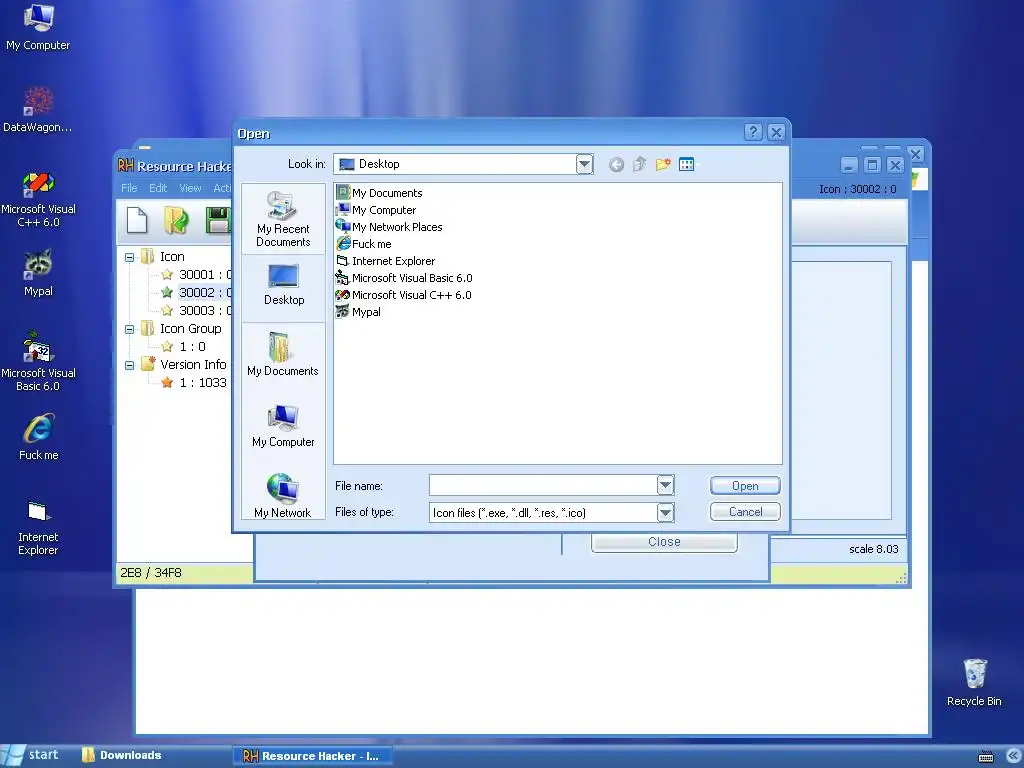Click the Windows start button

[30, 756]
